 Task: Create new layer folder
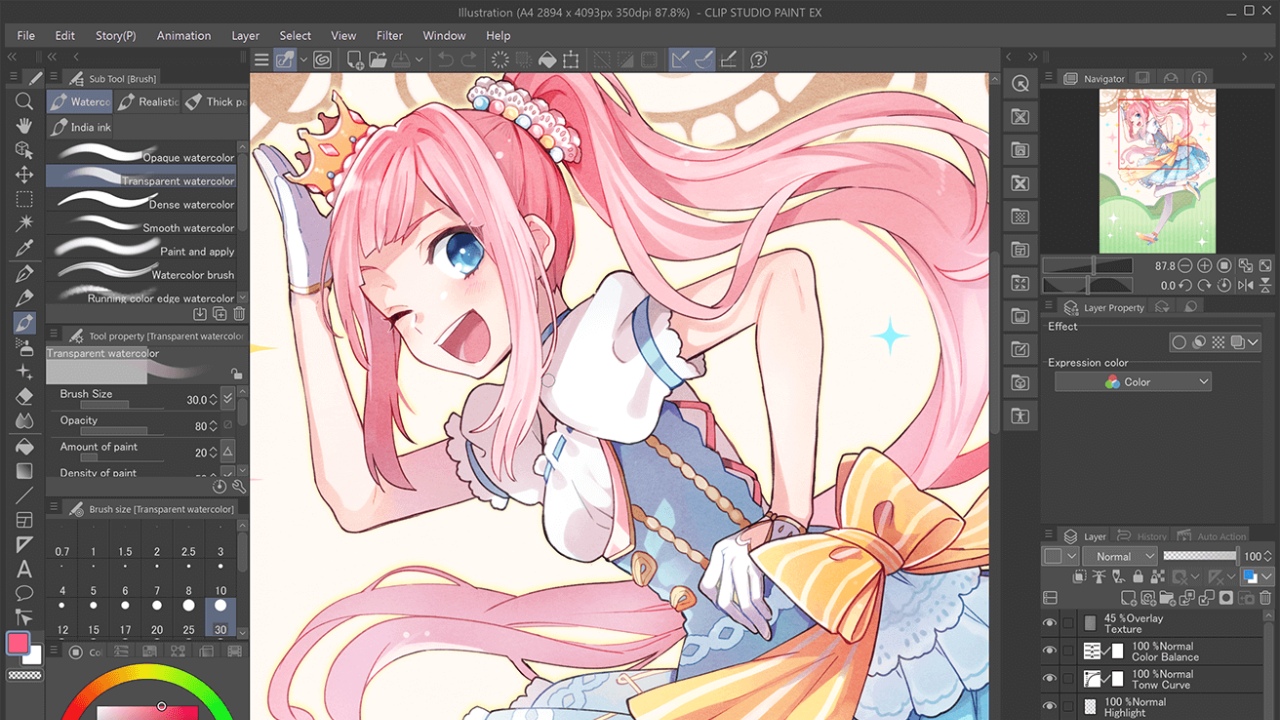(1167, 598)
